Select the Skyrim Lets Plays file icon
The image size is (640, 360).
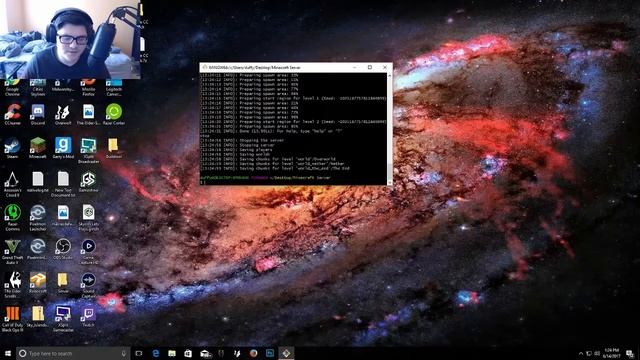pos(88,218)
